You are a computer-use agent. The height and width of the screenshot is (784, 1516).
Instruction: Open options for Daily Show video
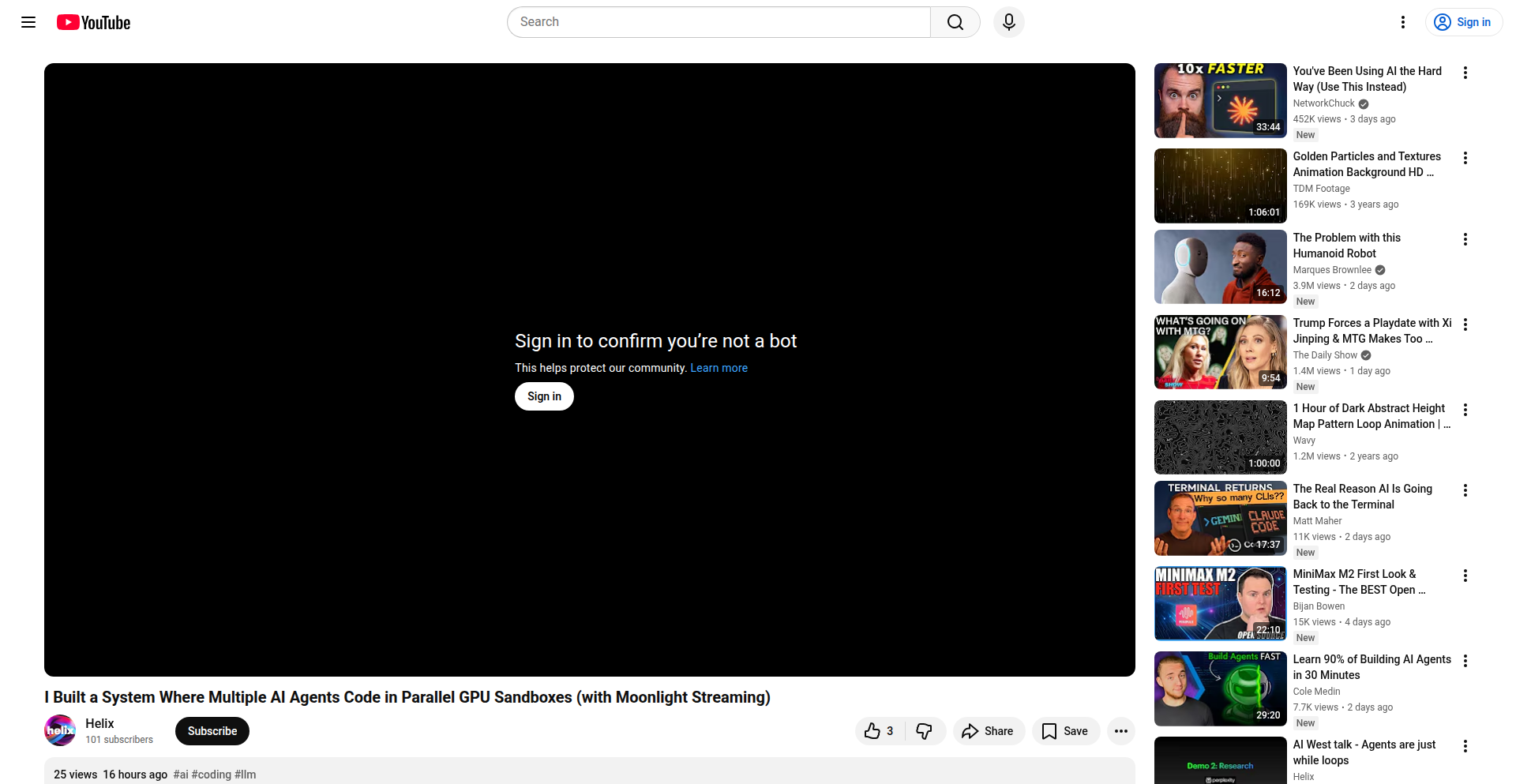click(x=1465, y=324)
